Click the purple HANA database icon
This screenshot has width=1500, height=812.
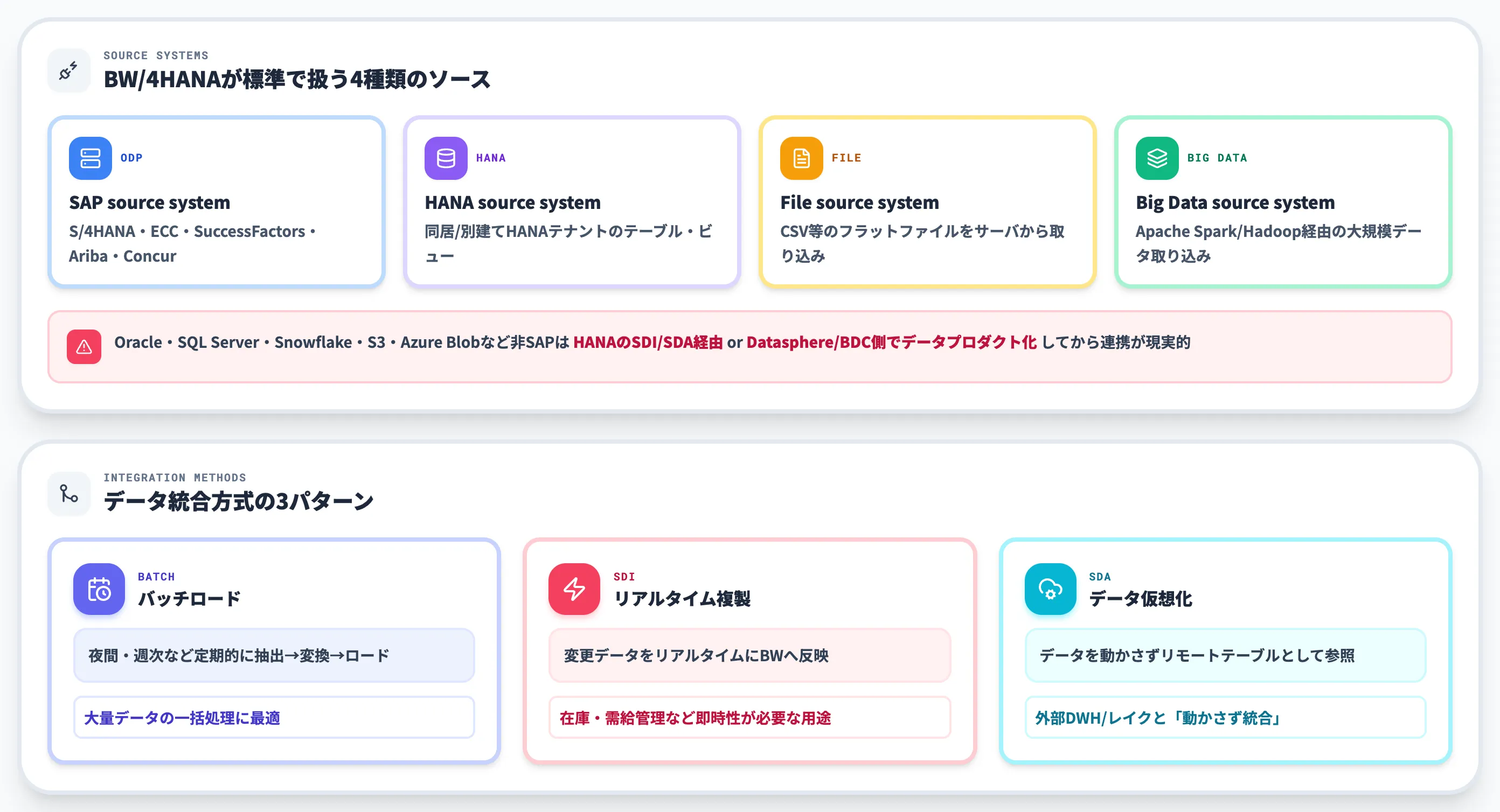446,158
